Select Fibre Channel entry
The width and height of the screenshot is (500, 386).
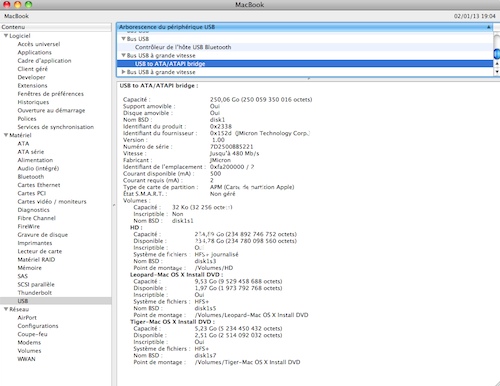[x=37, y=218]
